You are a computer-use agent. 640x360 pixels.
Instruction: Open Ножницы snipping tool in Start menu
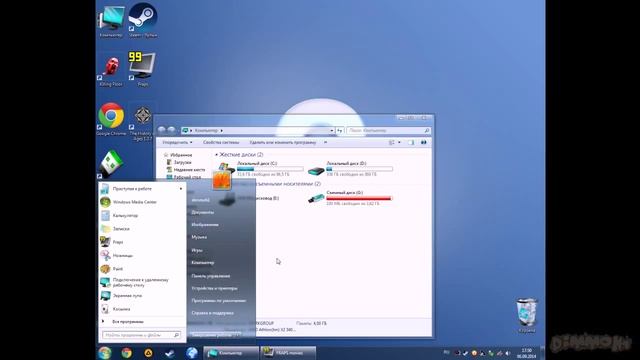pyautogui.click(x=142, y=256)
